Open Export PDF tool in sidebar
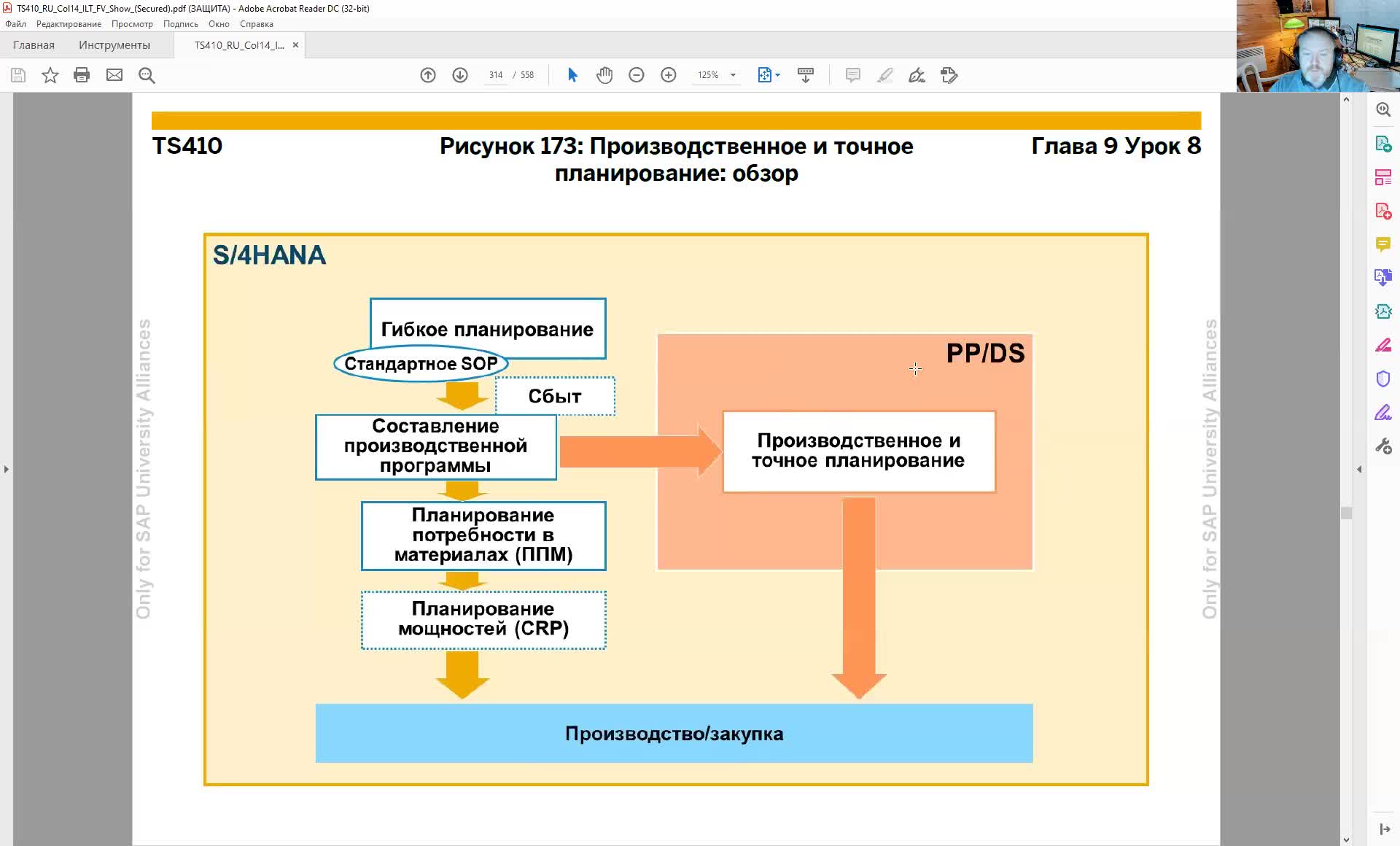This screenshot has width=1400, height=846. (1383, 144)
